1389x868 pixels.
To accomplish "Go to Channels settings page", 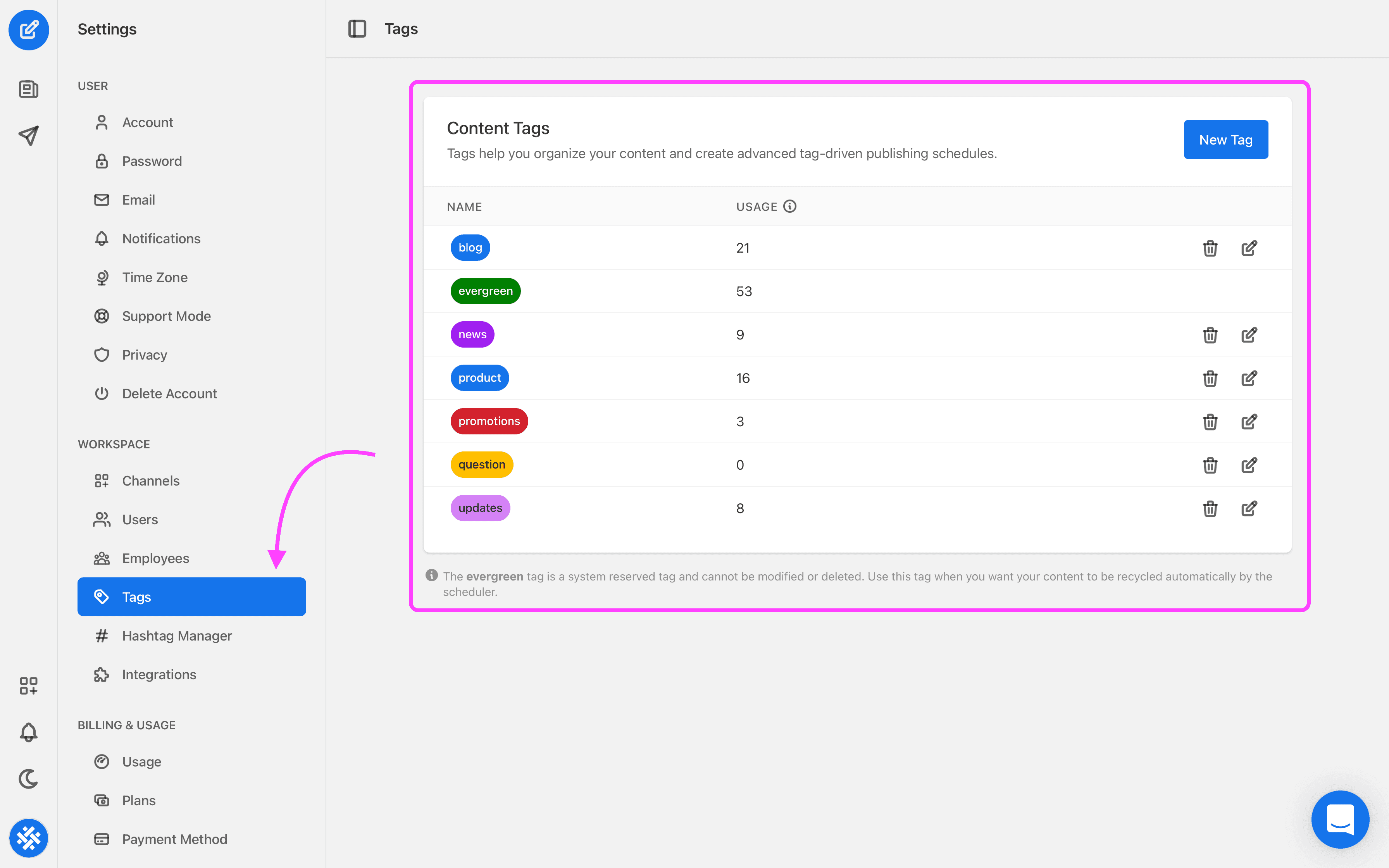I will (x=150, y=480).
